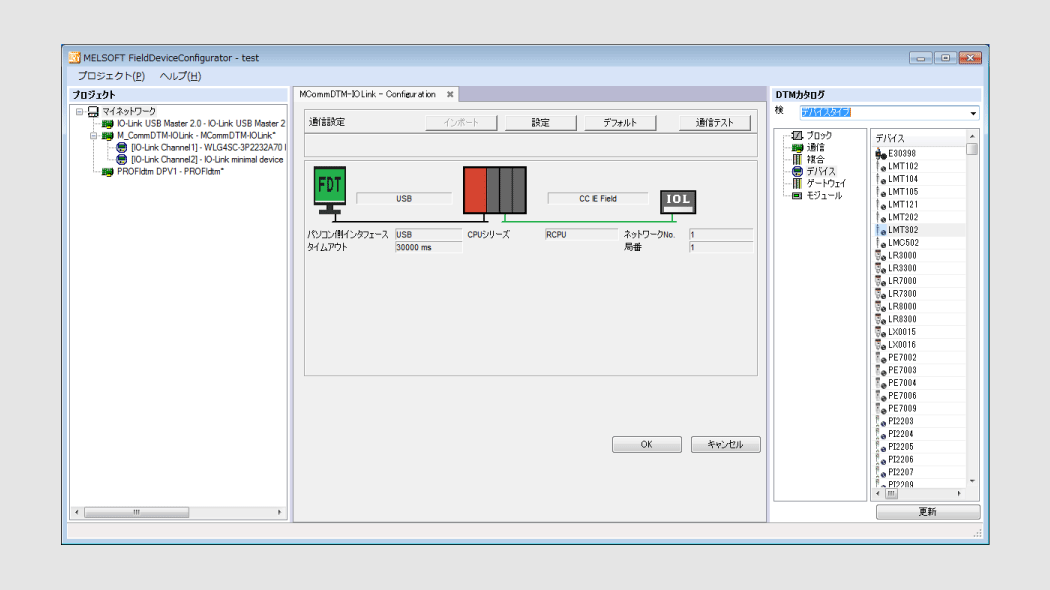Screen dimensions: 1050x590
Task: Select the ゲートウェイ category icon in catalog
Action: coord(797,183)
